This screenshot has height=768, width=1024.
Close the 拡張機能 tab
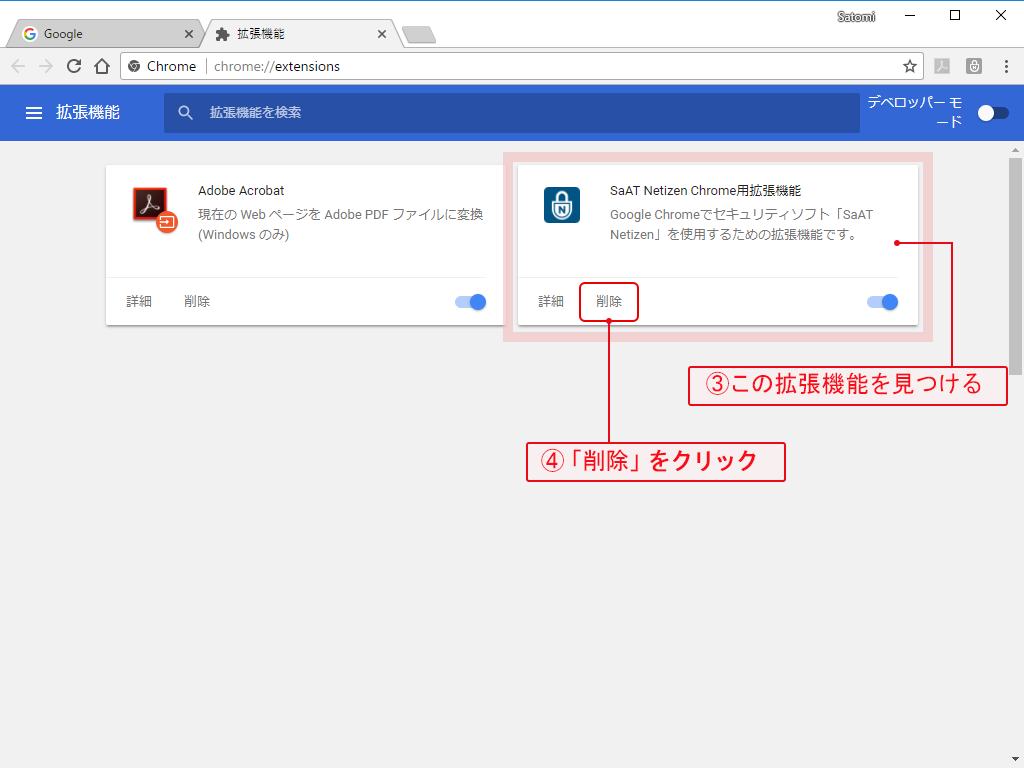tap(382, 34)
